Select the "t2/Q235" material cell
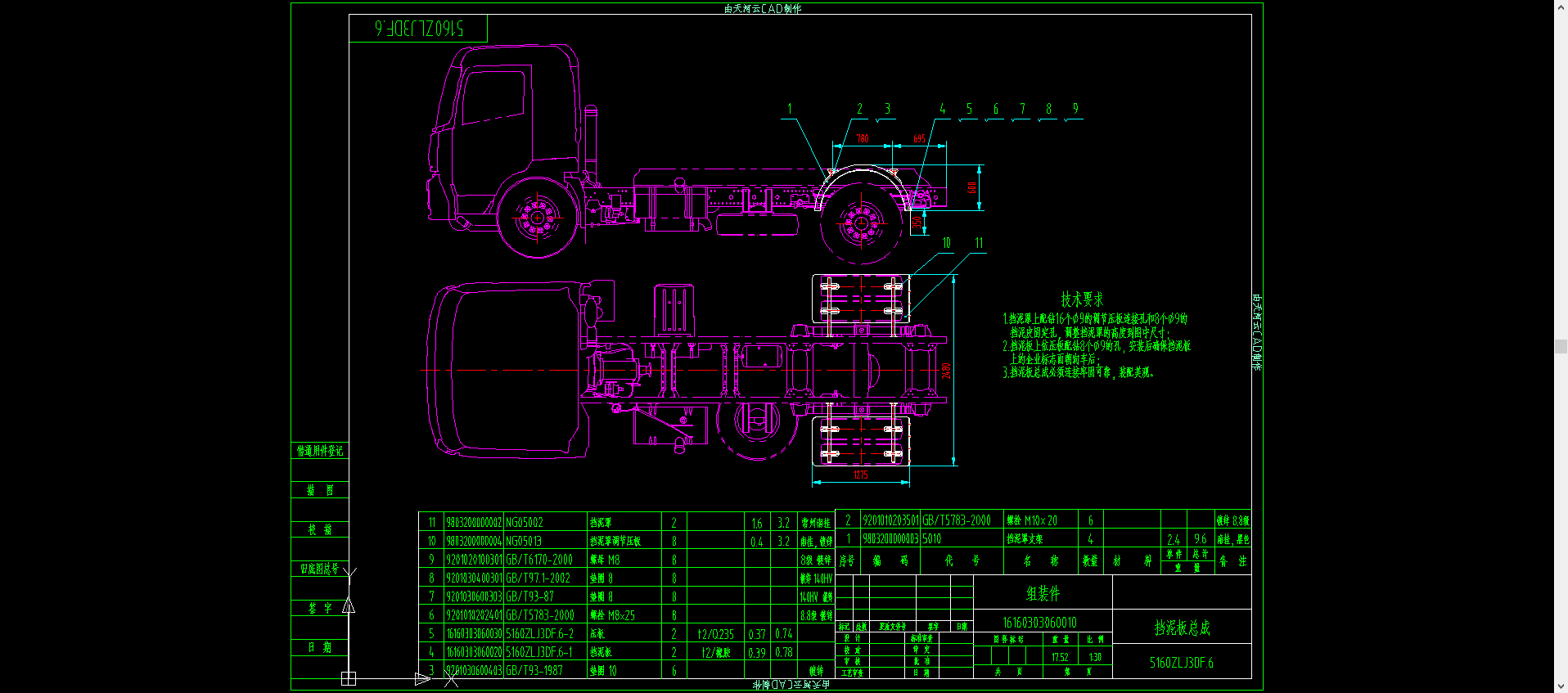 [x=716, y=634]
